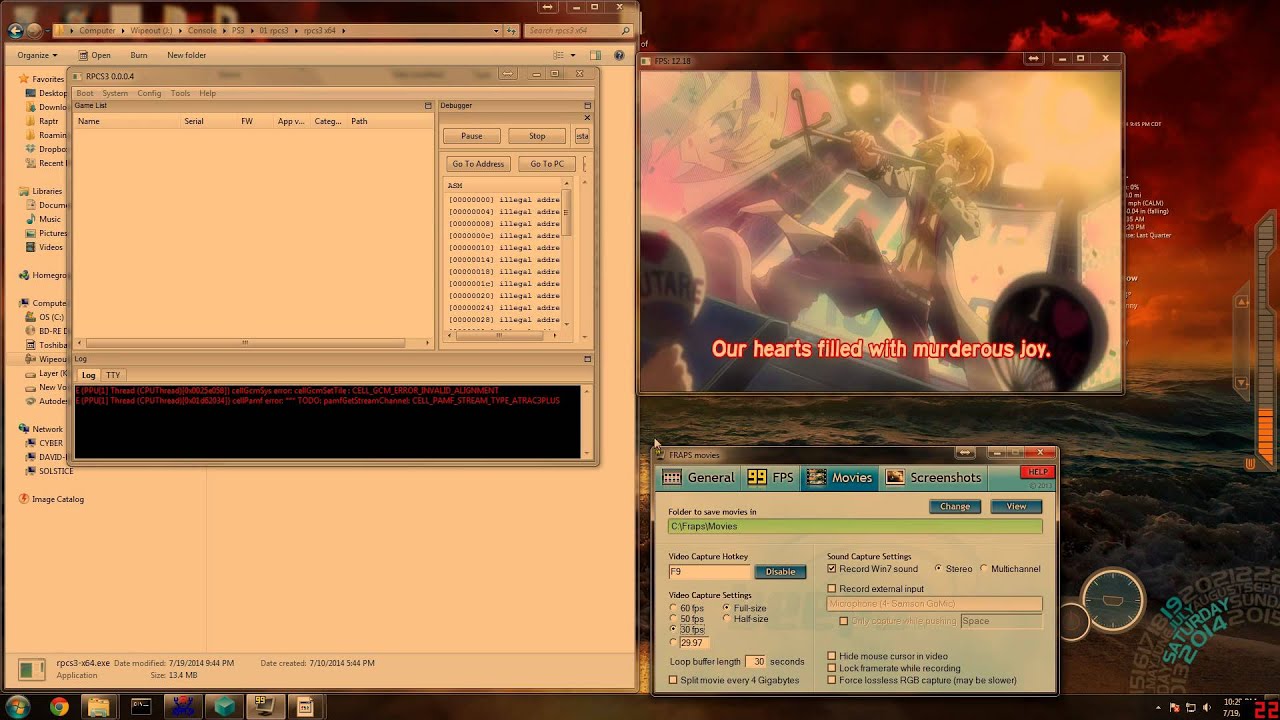Viewport: 1280px width, 720px height.
Task: Close the Debugger panel with X
Action: click(587, 118)
